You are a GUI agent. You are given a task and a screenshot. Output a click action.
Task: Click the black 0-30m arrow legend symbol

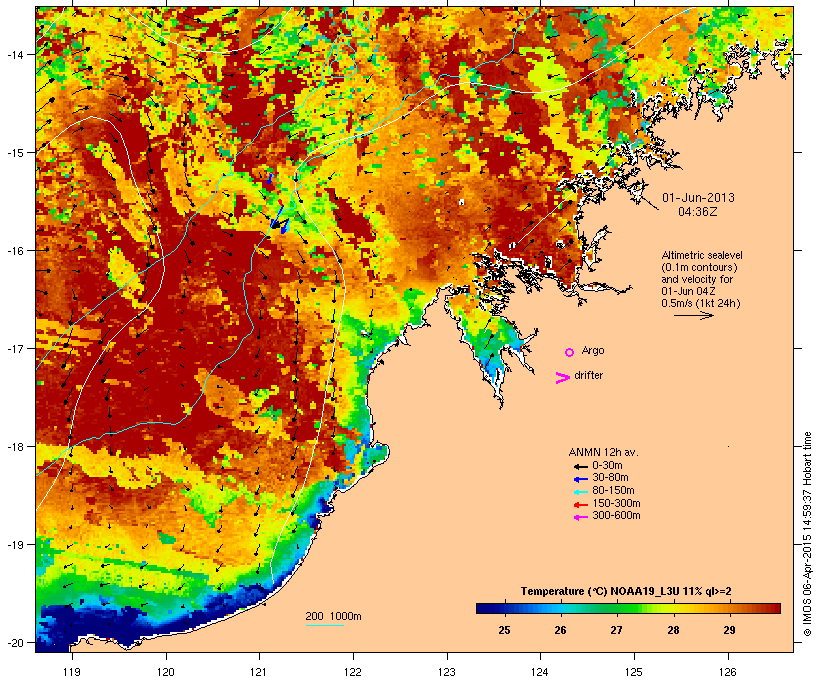[580, 467]
